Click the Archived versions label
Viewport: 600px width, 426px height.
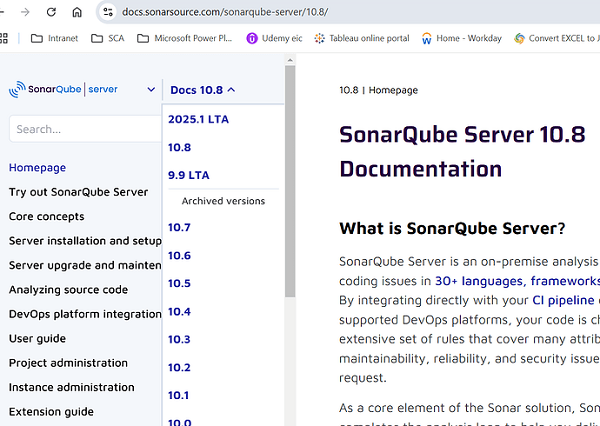pyautogui.click(x=223, y=201)
